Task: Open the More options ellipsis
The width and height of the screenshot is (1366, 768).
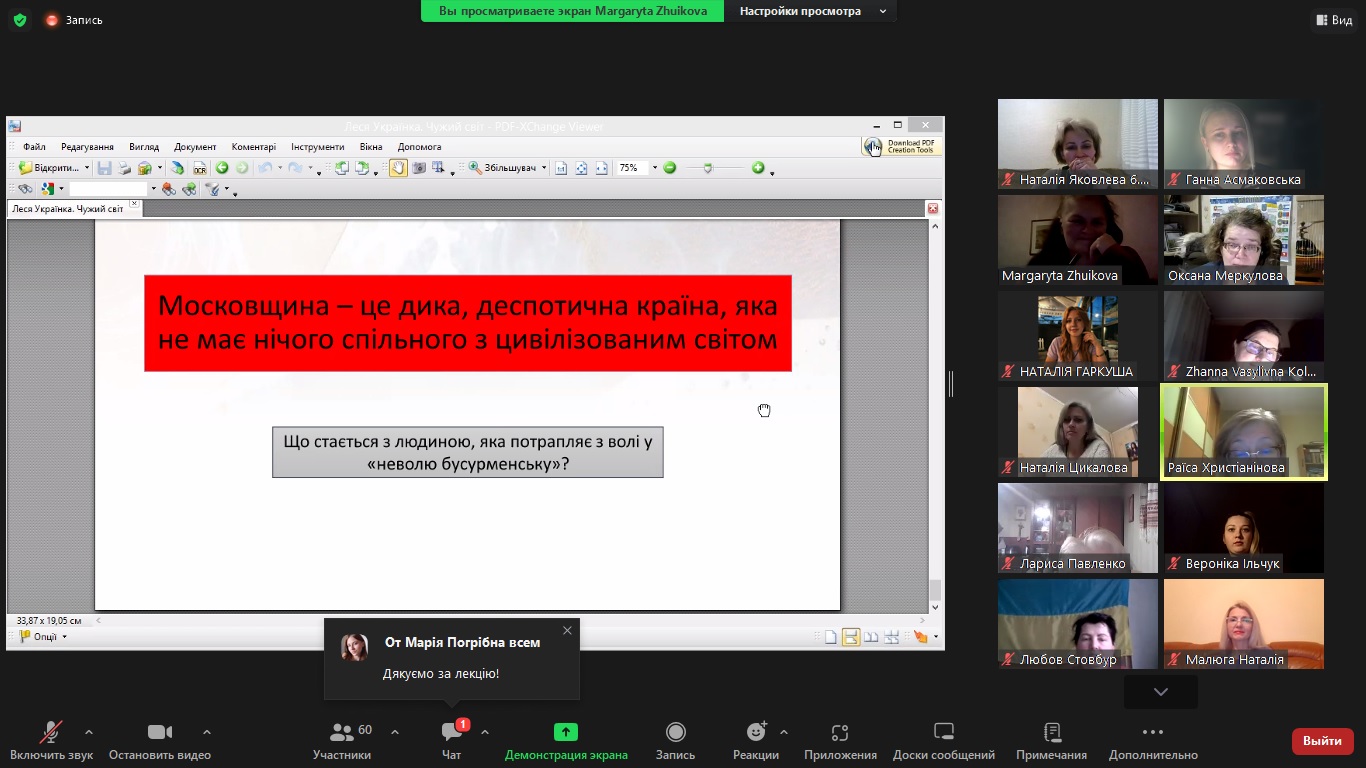Action: pos(1152,733)
